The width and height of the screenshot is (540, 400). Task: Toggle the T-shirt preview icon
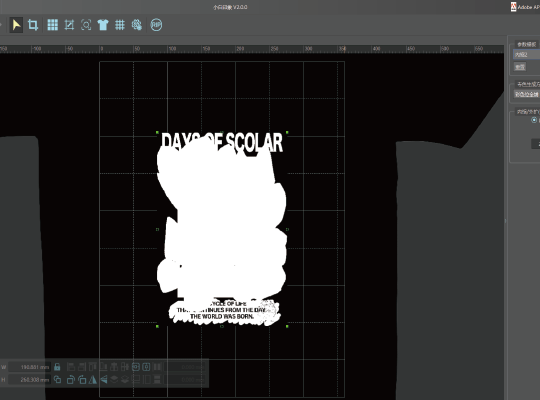[103, 25]
